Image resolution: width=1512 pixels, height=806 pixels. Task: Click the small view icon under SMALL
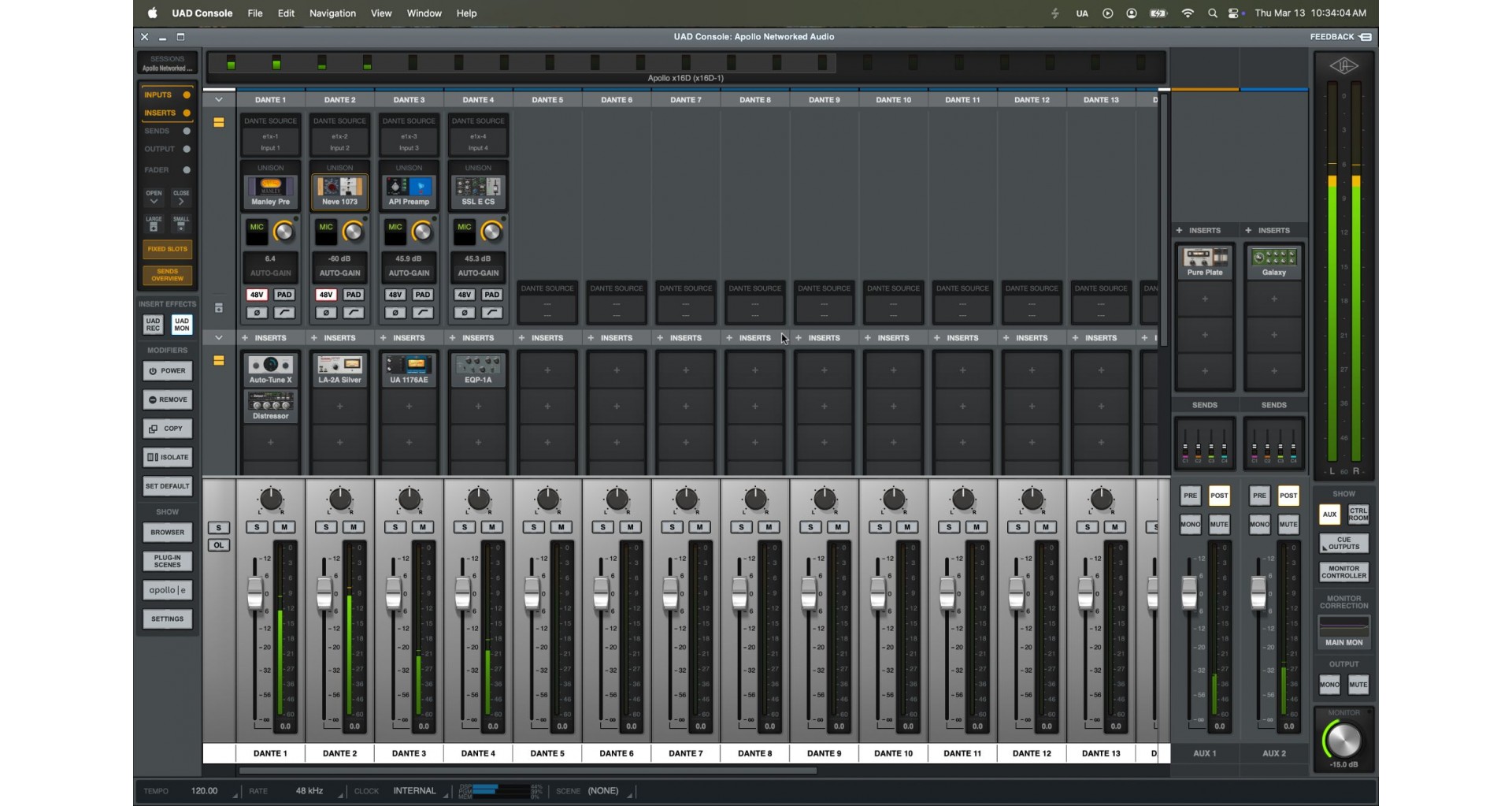click(181, 227)
